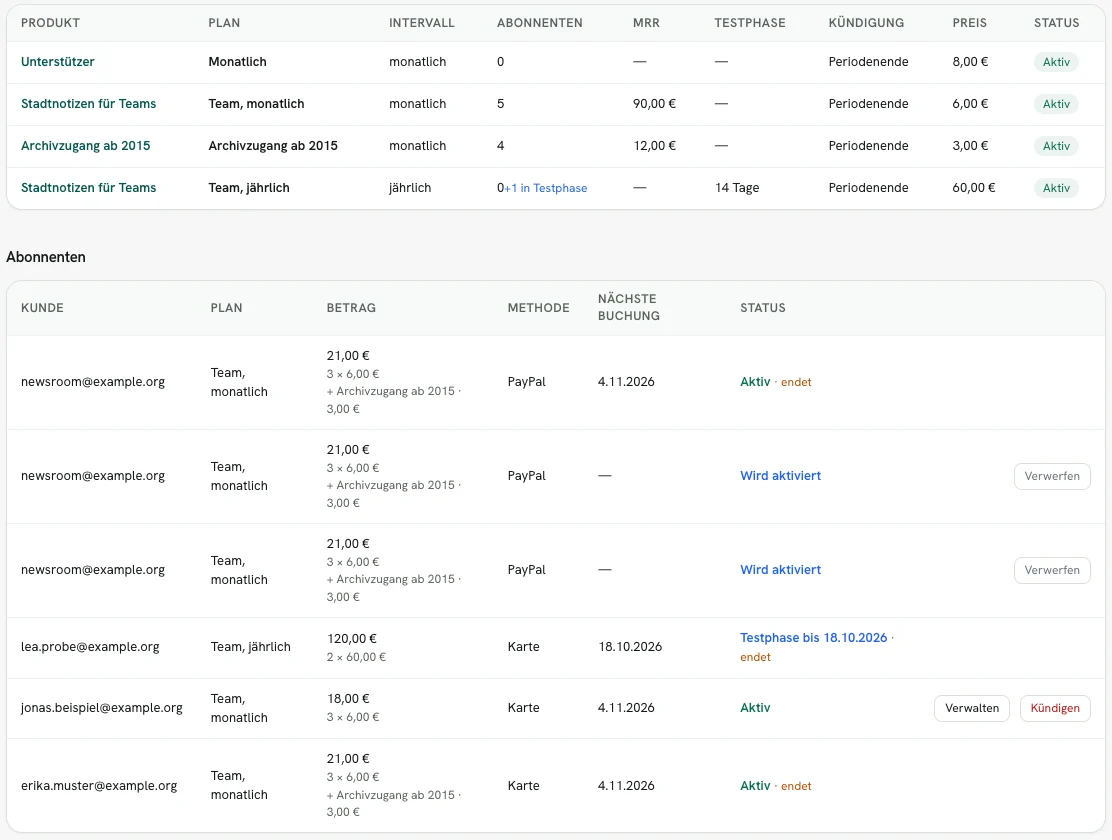Click the 'endet' label under Testphase status
The height and width of the screenshot is (840, 1112).
pyautogui.click(x=755, y=657)
